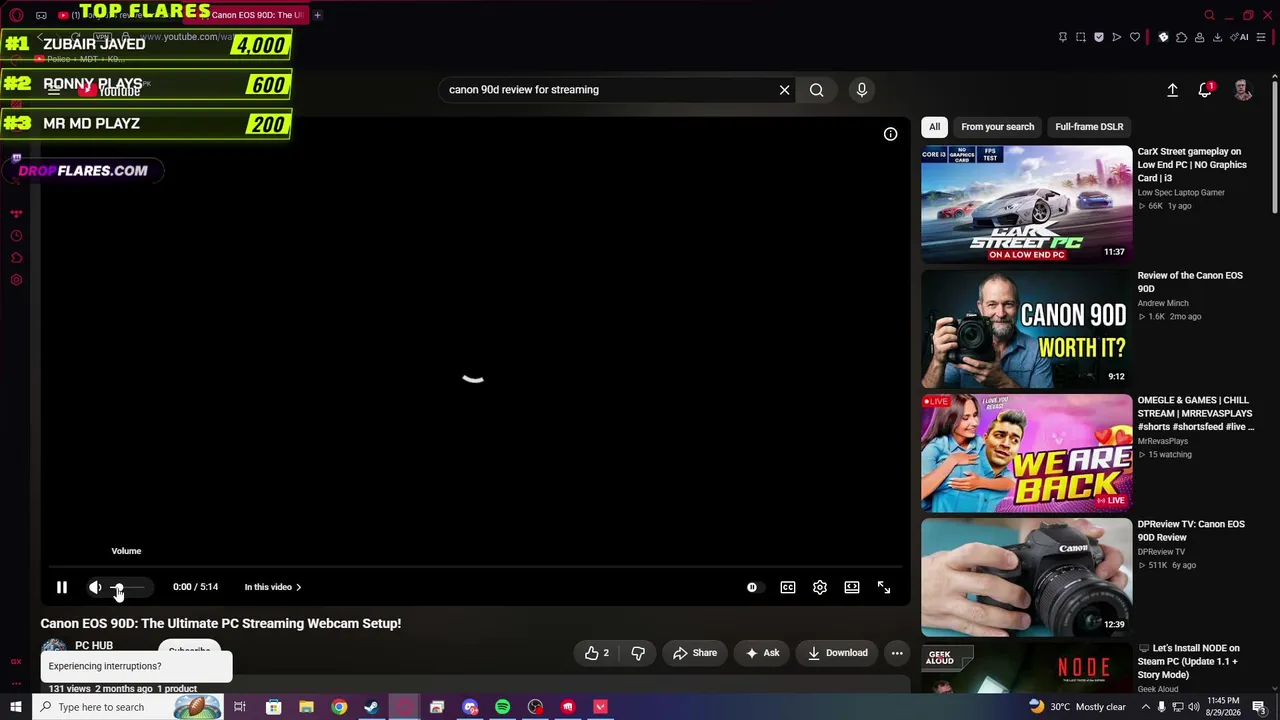1280x720 pixels.
Task: Adjust the volume slider handle
Action: click(118, 587)
